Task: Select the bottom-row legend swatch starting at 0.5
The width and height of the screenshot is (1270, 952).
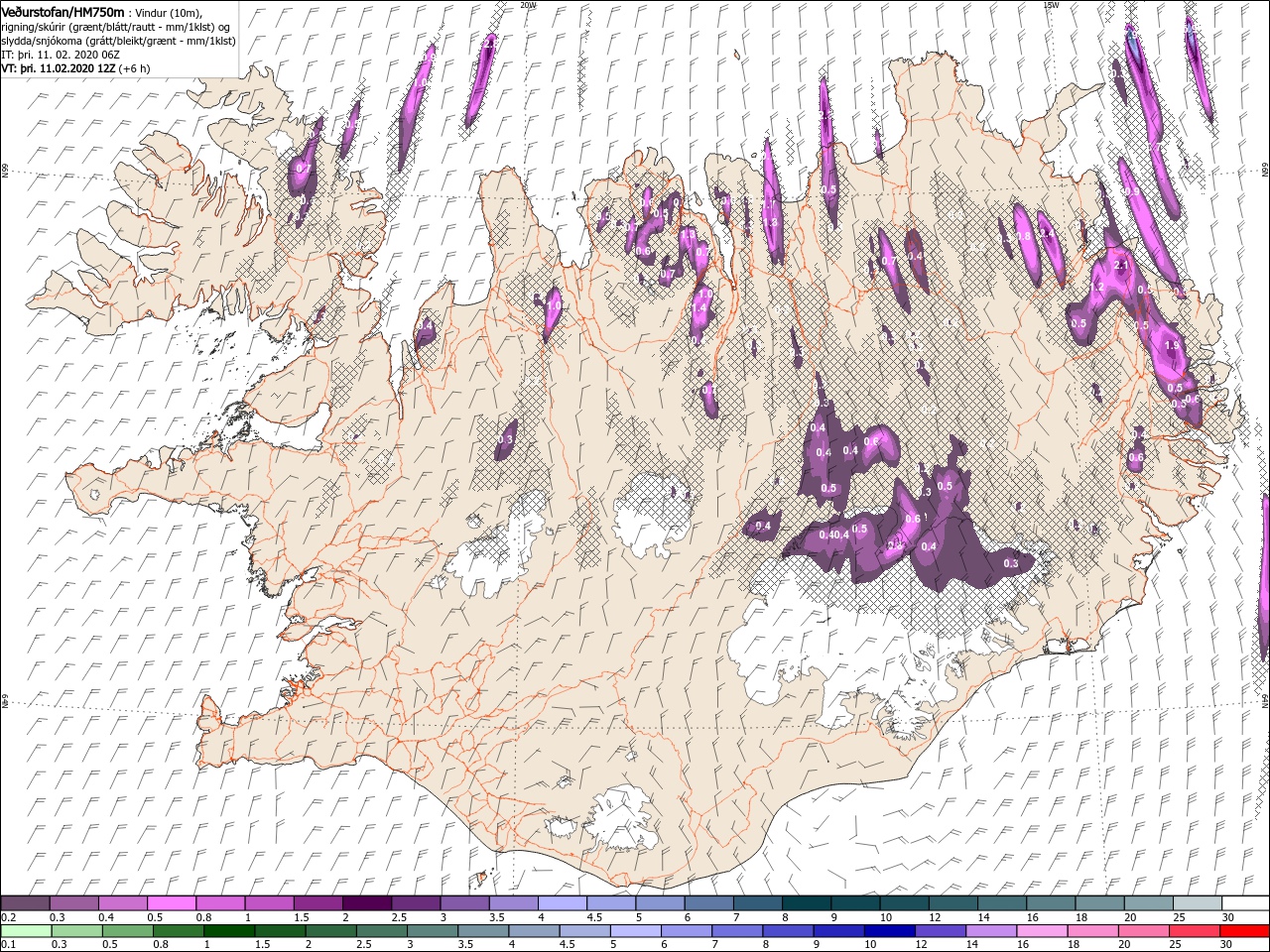Action: coord(129,931)
